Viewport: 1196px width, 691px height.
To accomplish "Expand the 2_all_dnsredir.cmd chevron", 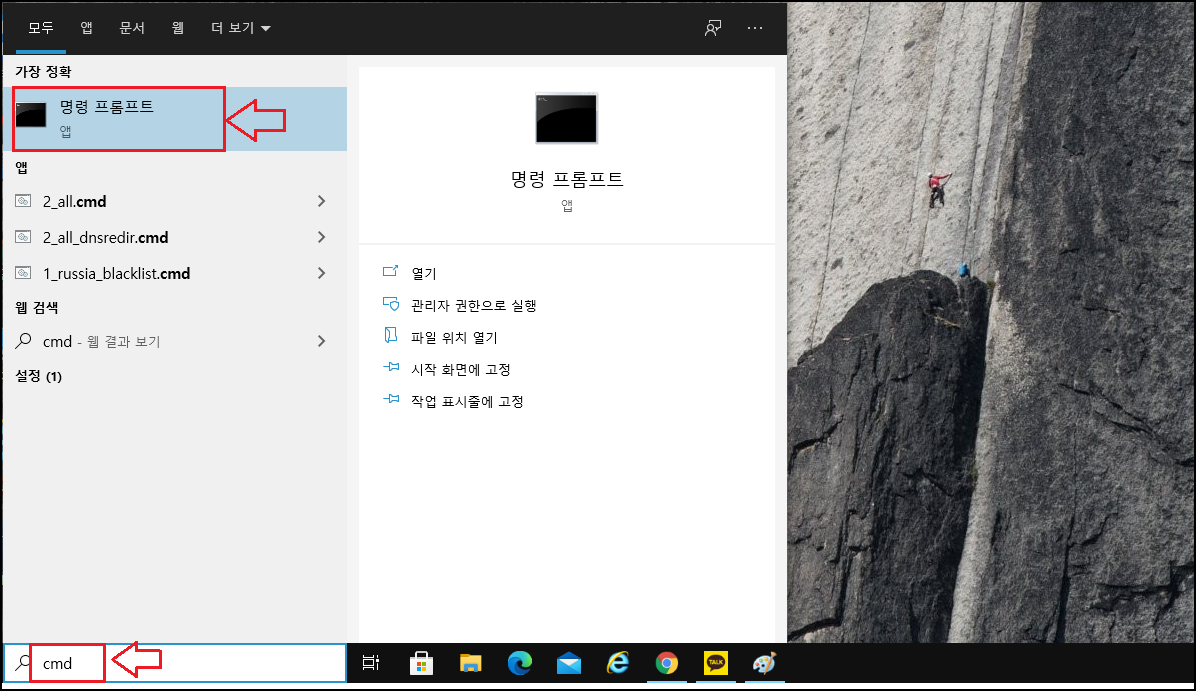I will tap(321, 237).
